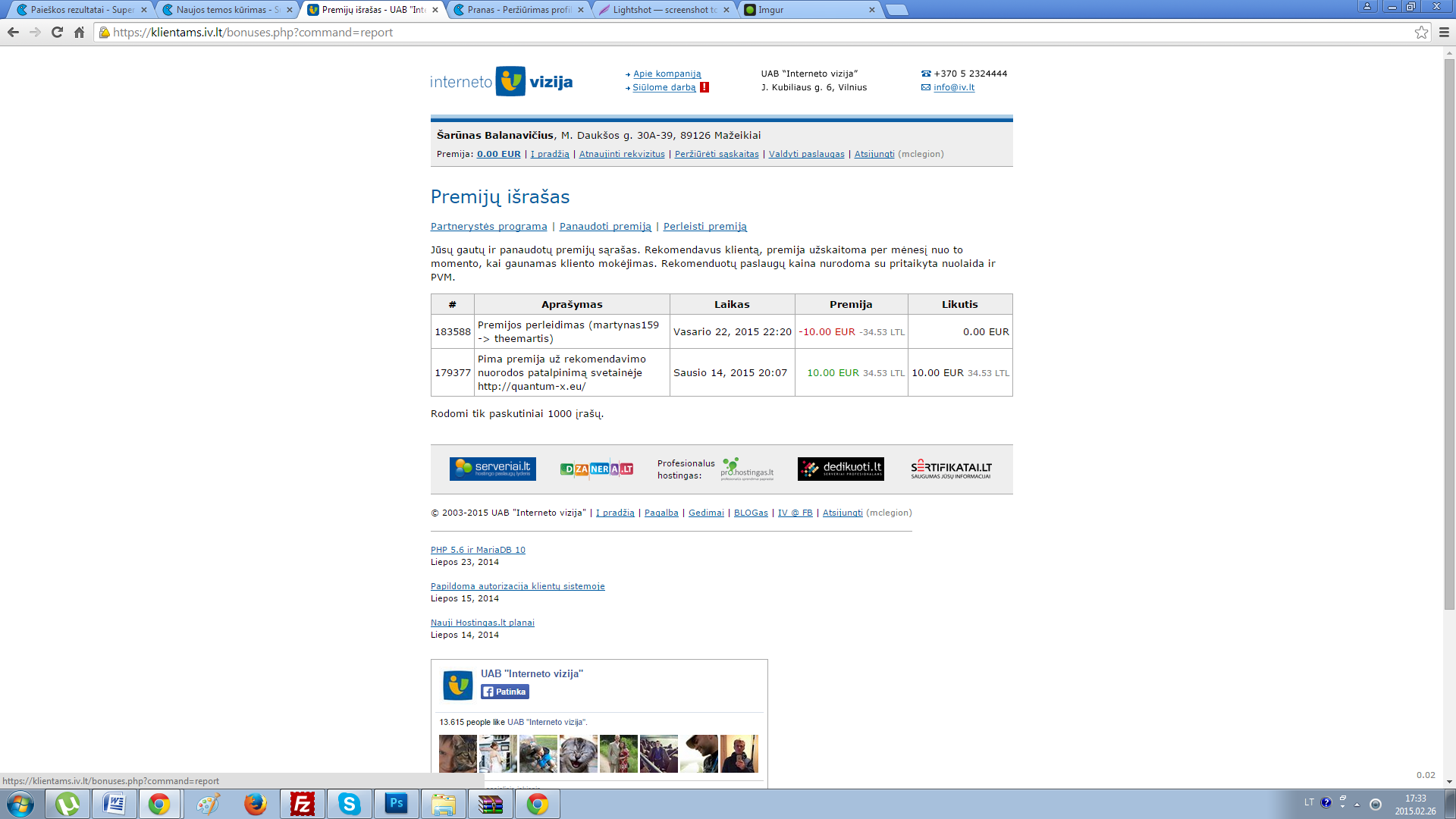The height and width of the screenshot is (819, 1456).
Task: Click the Interneto vizija logo
Action: pos(501,81)
